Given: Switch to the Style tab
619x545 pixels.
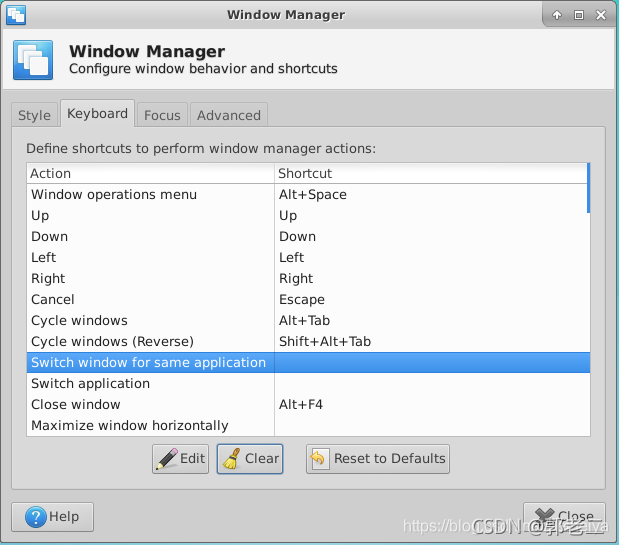Looking at the screenshot, I should (x=34, y=115).
